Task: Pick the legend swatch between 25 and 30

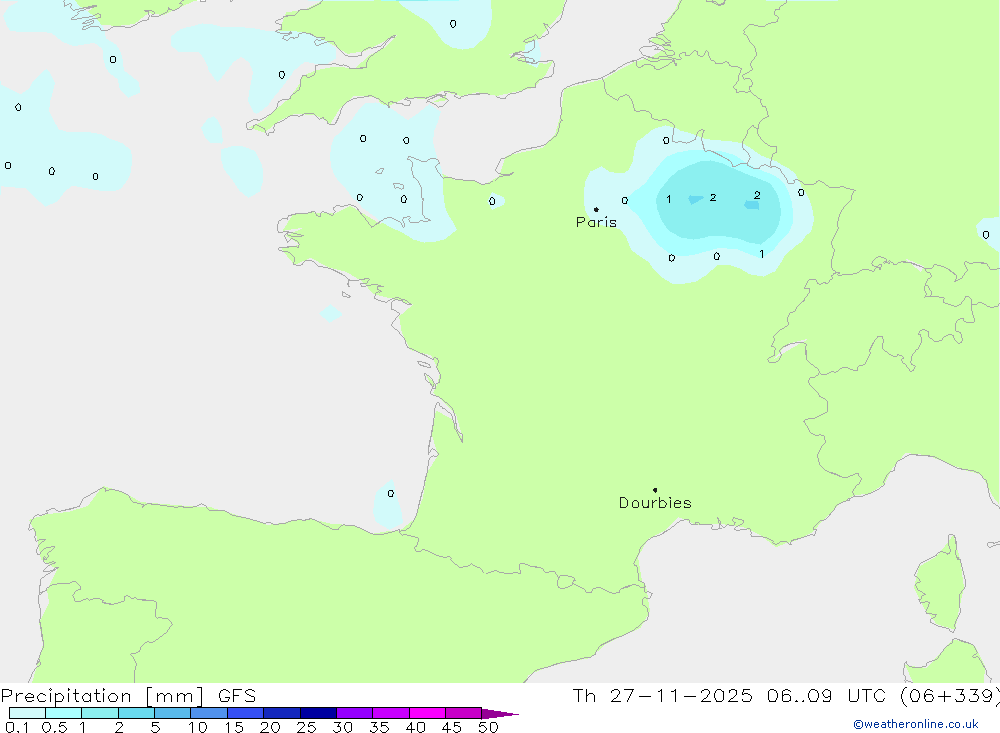Action: (318, 713)
